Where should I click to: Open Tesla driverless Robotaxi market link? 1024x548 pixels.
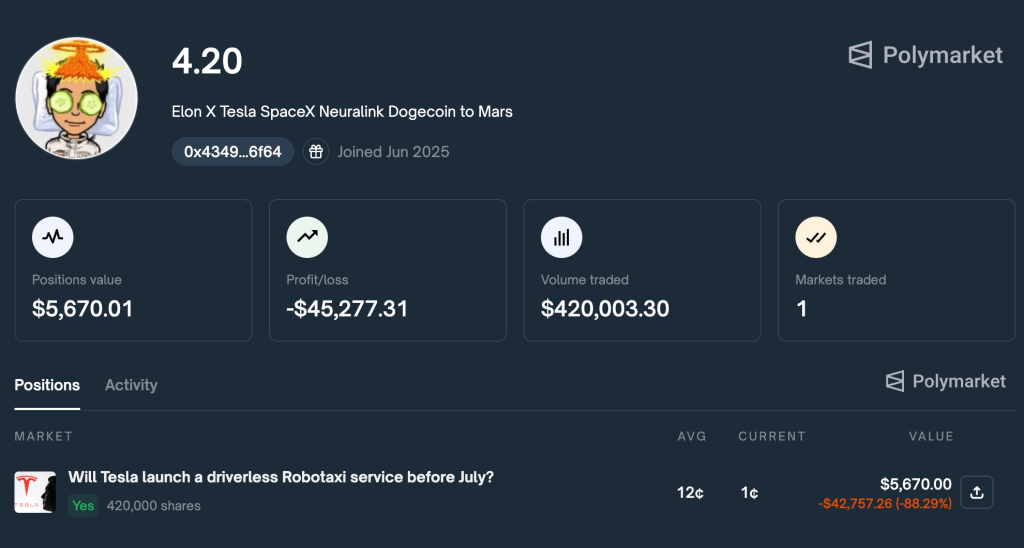tap(281, 477)
